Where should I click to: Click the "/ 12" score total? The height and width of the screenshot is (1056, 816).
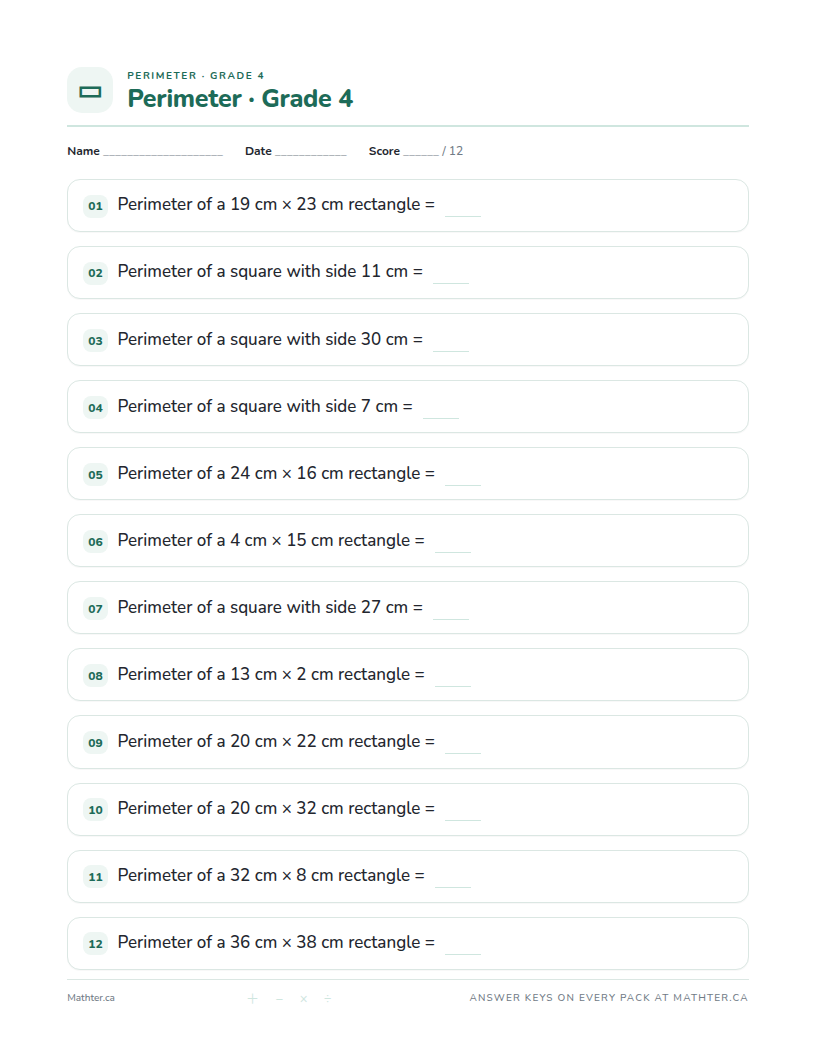pos(452,151)
